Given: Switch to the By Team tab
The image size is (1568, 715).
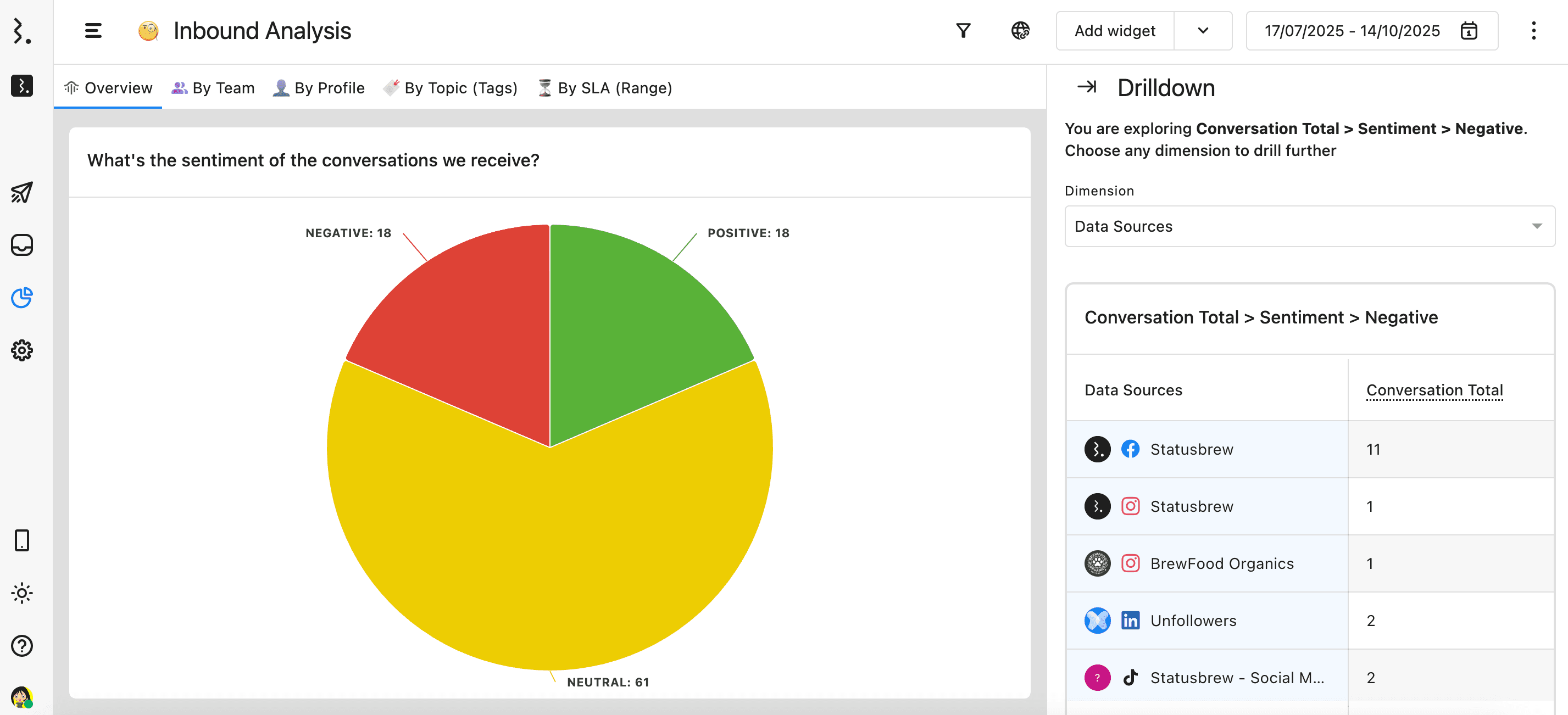Looking at the screenshot, I should (213, 88).
